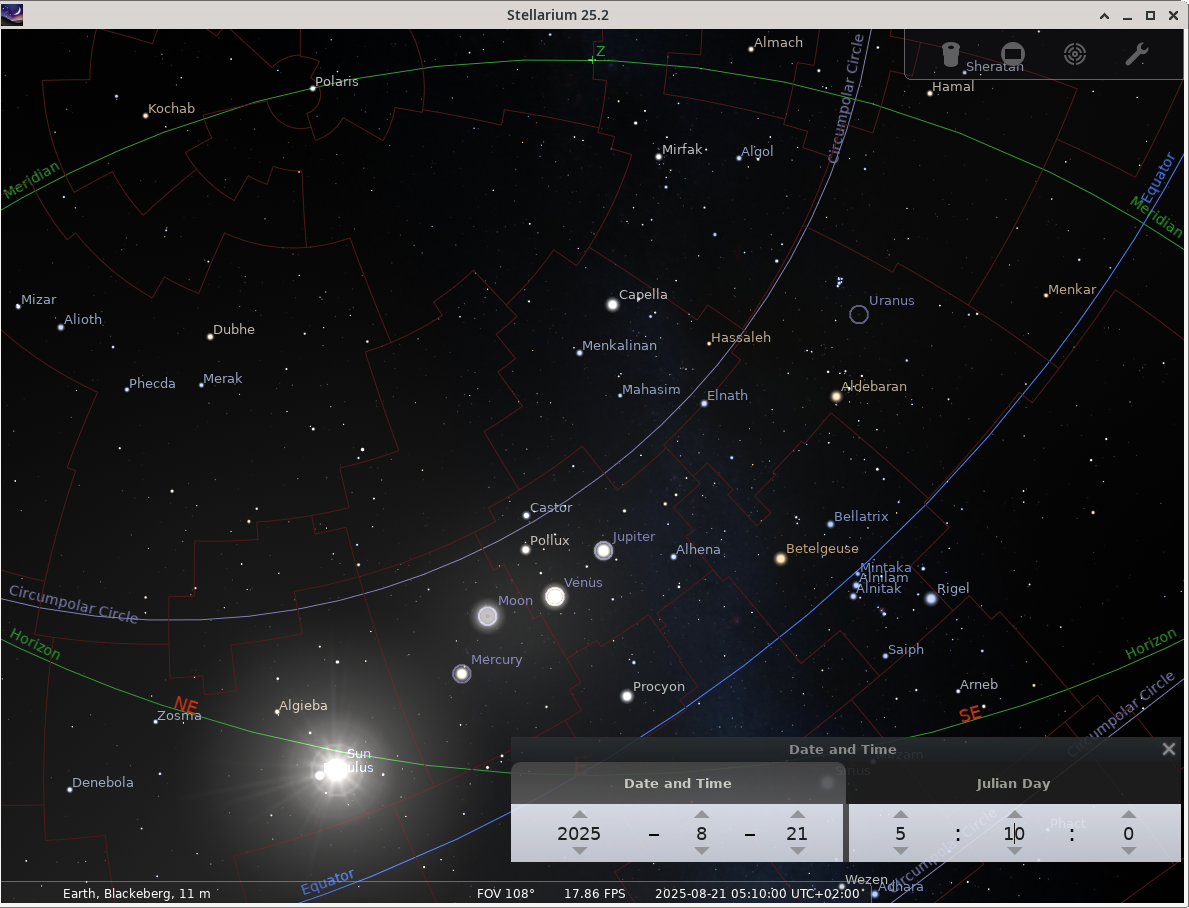Increase the day with up arrow
The width and height of the screenshot is (1189, 908).
click(797, 815)
